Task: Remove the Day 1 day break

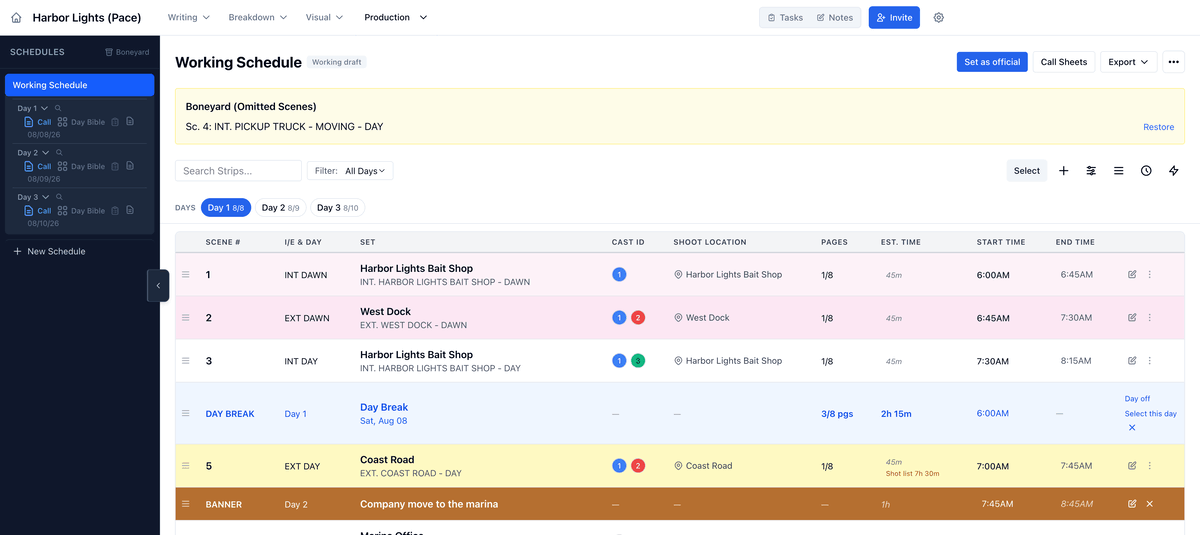Action: pyautogui.click(x=1132, y=428)
